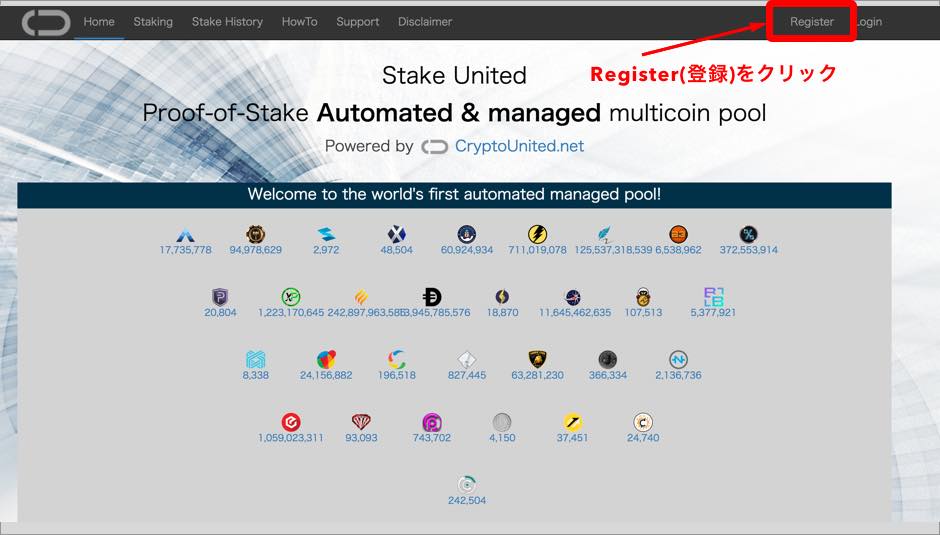Go to the Staking page

153,22
